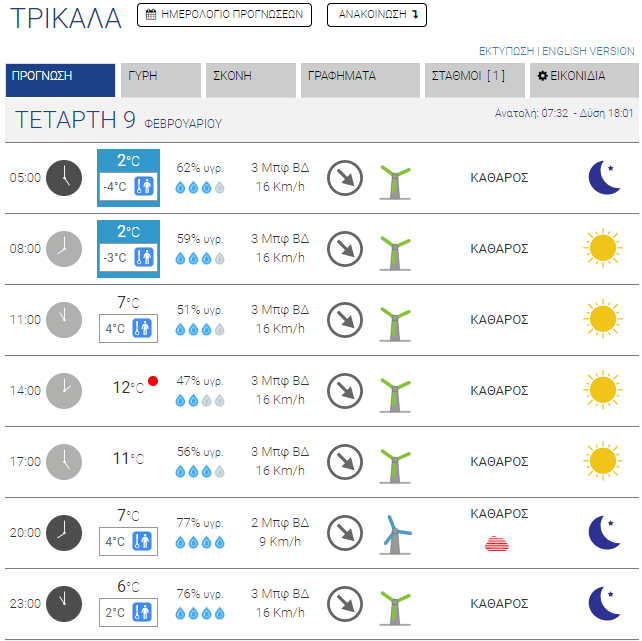Click the wind direction arrow at 14:00
642x641 pixels.
345,390
